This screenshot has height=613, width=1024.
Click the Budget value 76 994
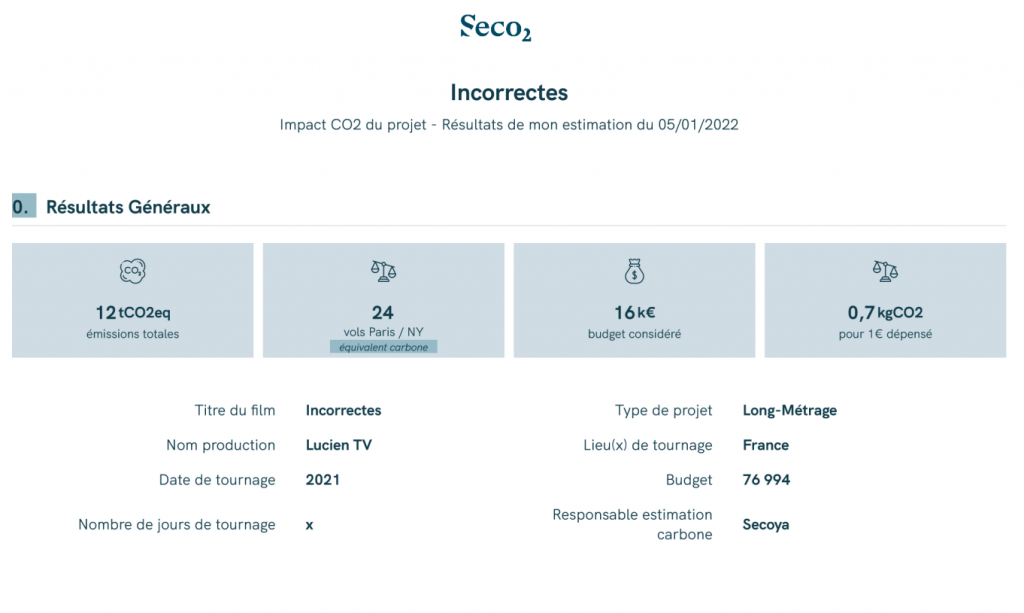(766, 480)
